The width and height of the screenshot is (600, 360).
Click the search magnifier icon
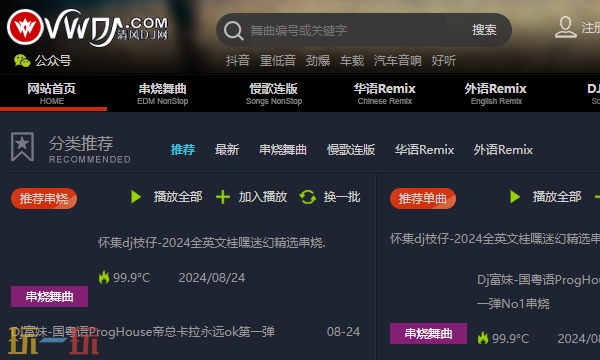233,31
